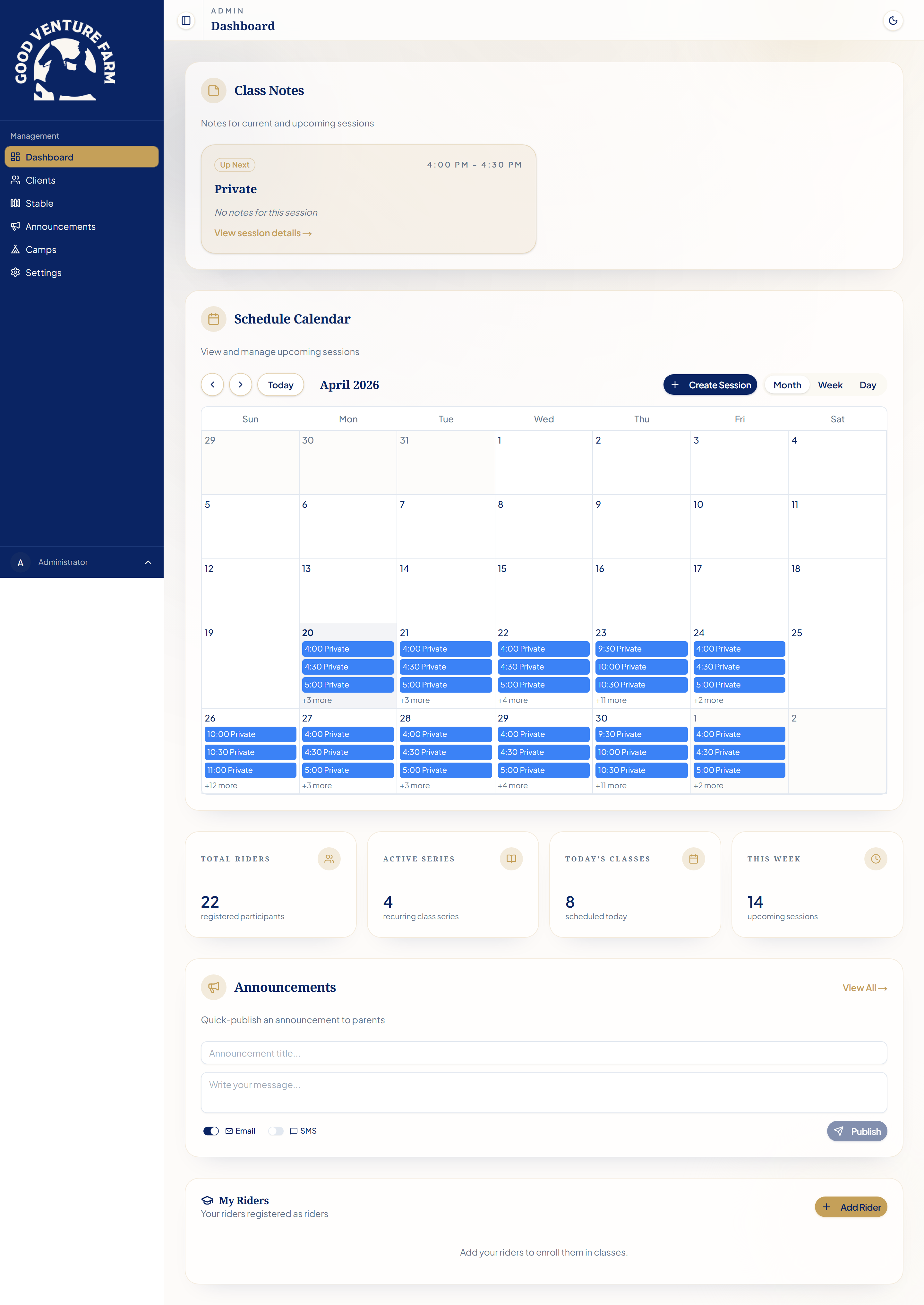Open 4:30 Private session on April 28

click(446, 752)
